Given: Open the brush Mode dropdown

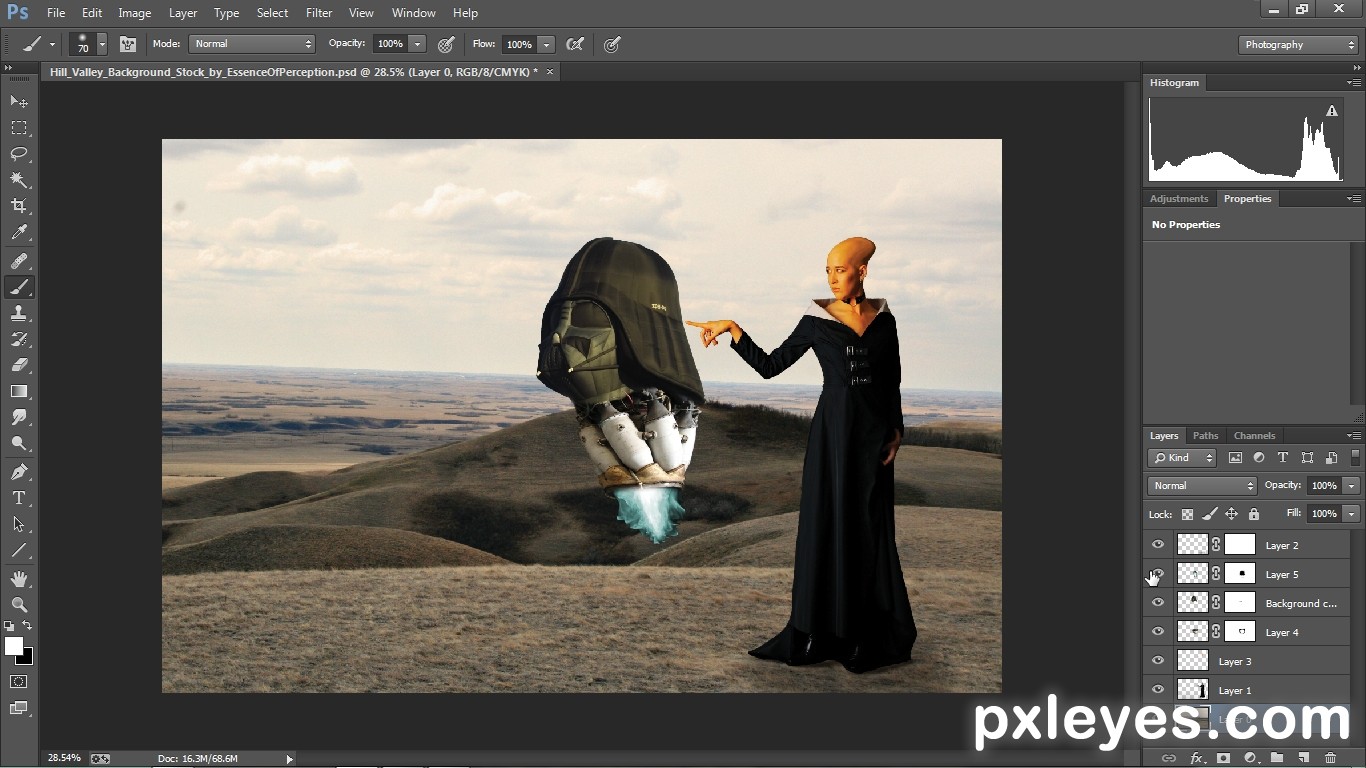Looking at the screenshot, I should pos(252,44).
